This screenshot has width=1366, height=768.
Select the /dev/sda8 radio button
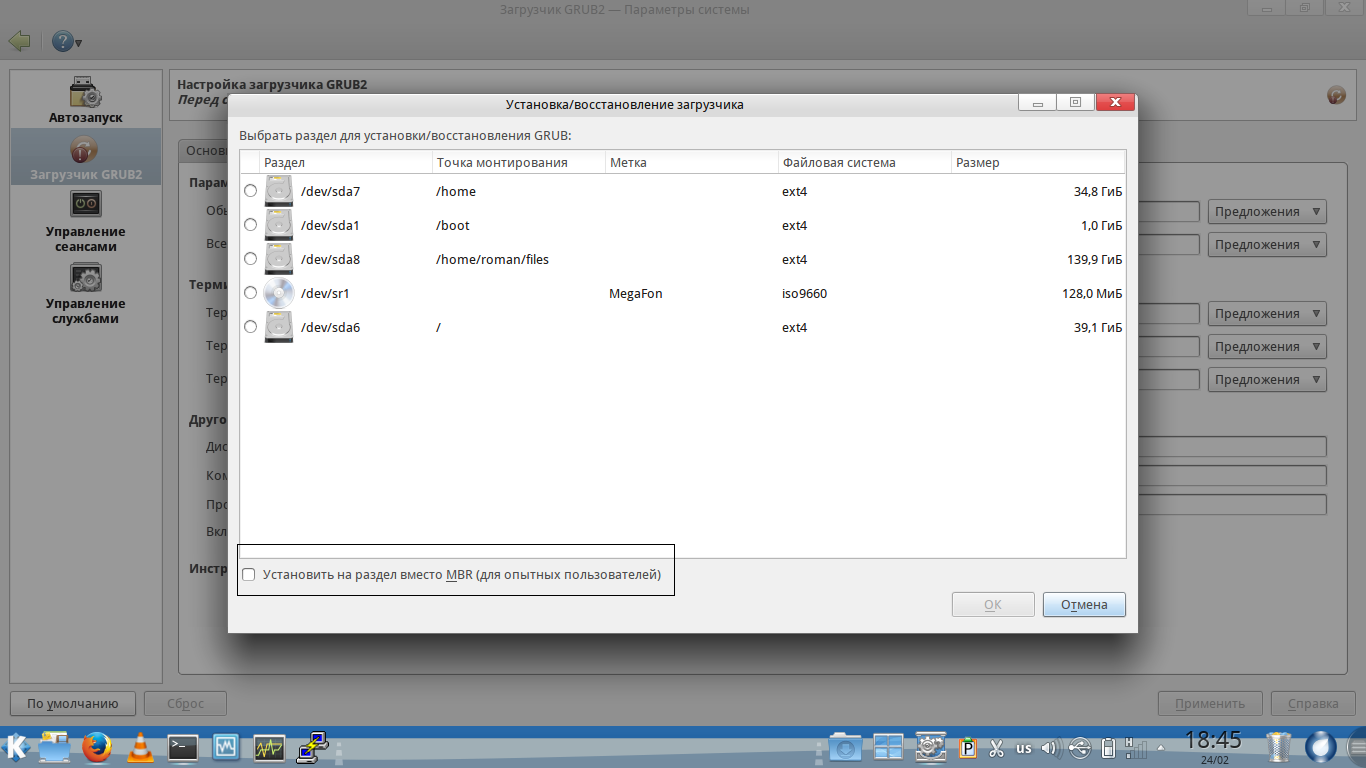pyautogui.click(x=250, y=259)
